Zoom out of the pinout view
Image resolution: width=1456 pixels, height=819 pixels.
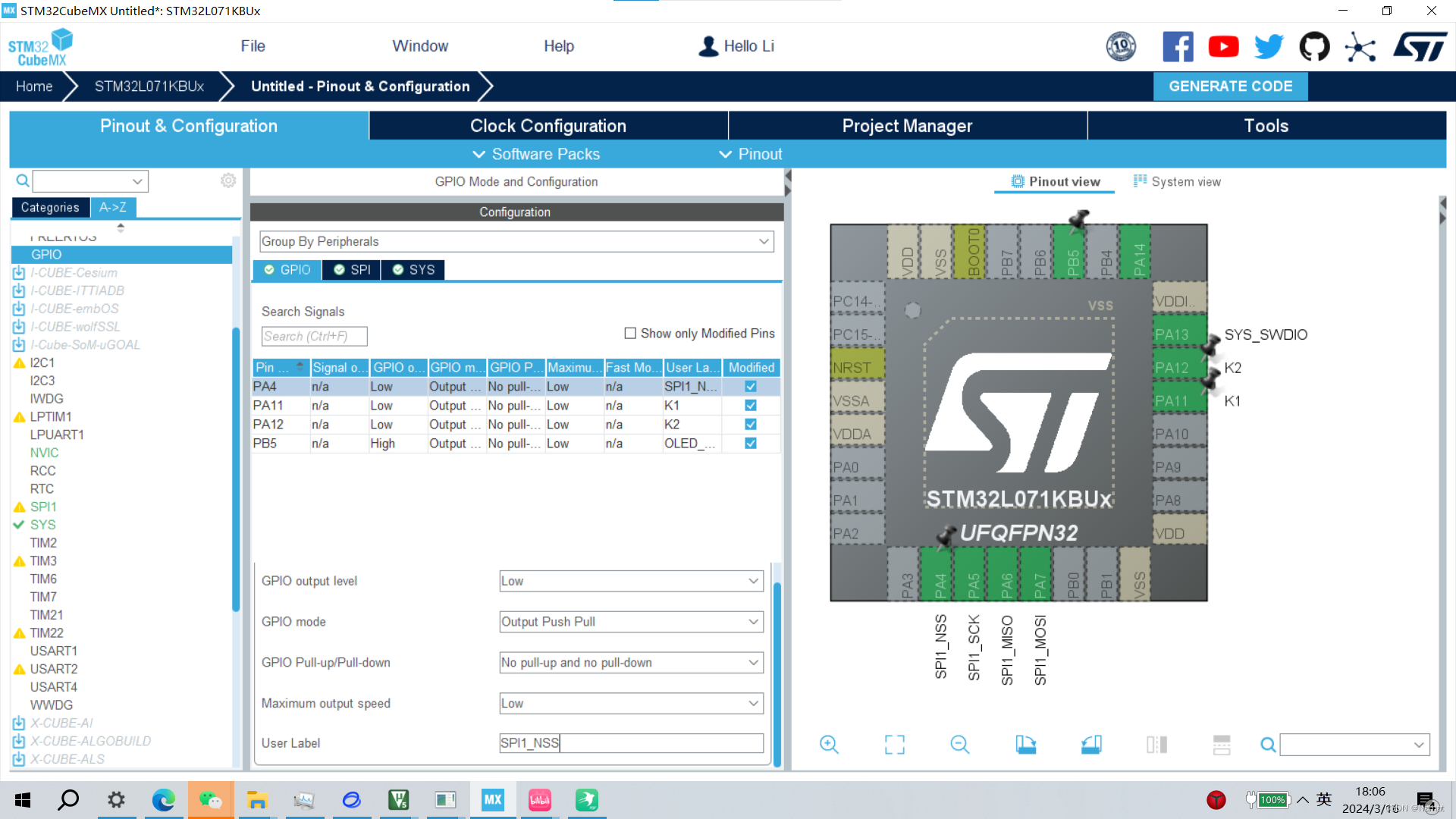click(959, 745)
